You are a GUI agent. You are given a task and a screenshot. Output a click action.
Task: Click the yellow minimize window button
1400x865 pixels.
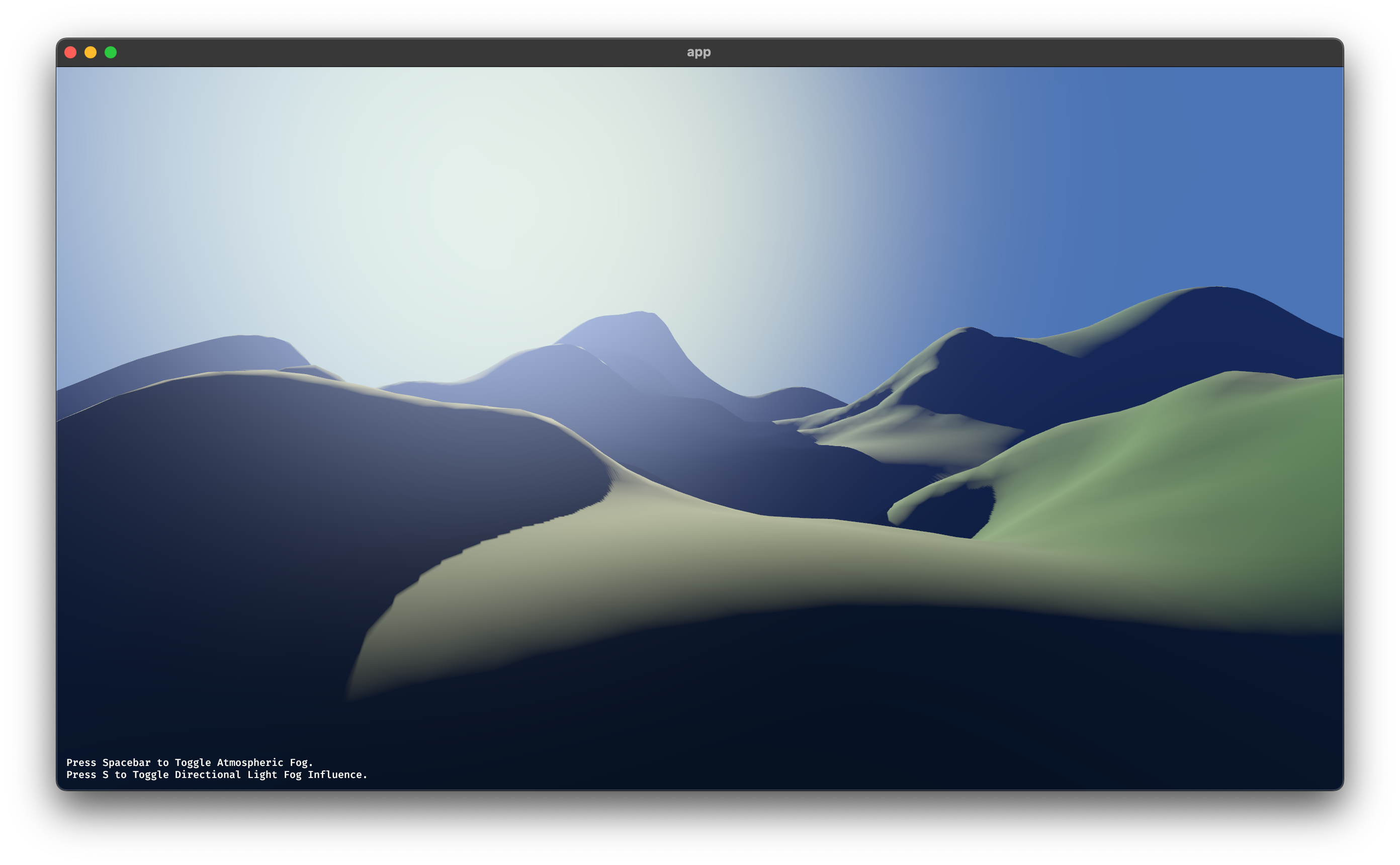(x=91, y=53)
